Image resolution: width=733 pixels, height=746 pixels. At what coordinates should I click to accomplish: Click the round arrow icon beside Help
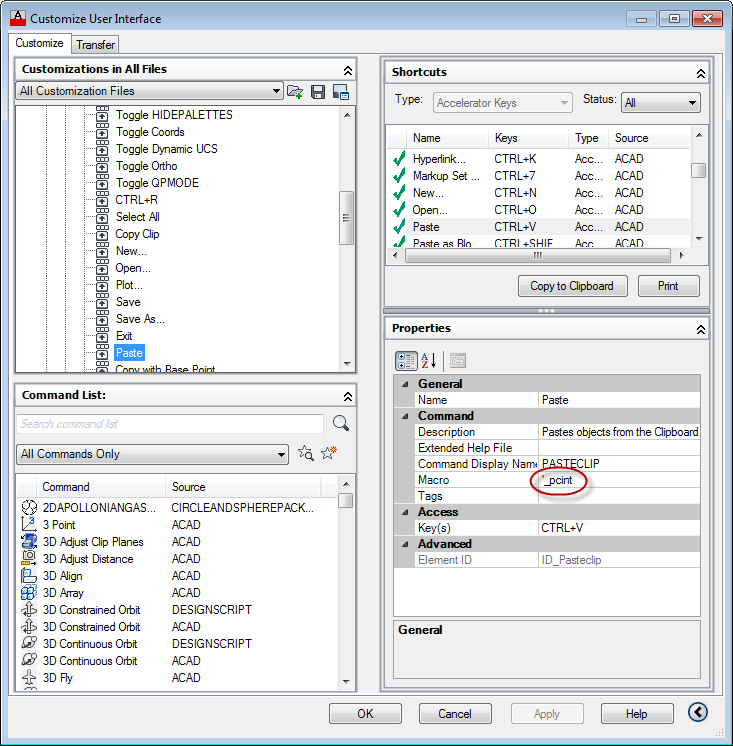(698, 713)
